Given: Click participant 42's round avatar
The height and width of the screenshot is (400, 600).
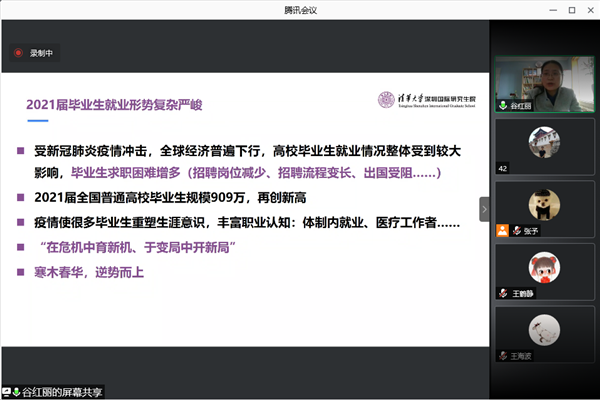Looking at the screenshot, I should [543, 139].
